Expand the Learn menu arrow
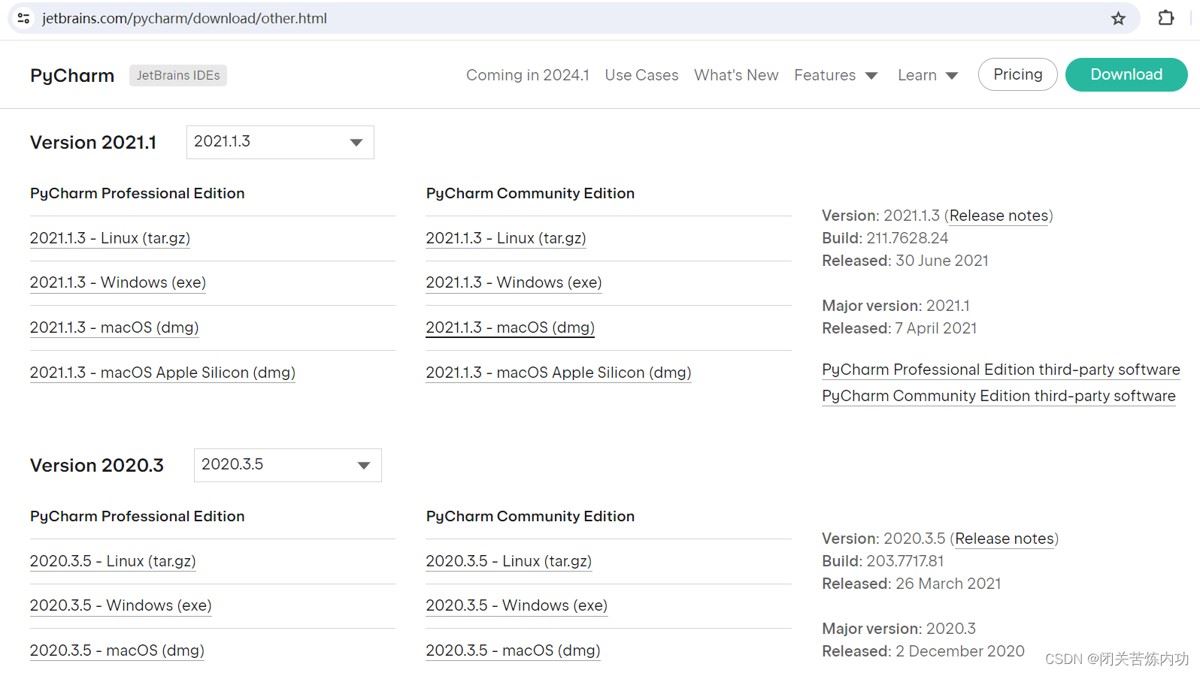 tap(951, 75)
